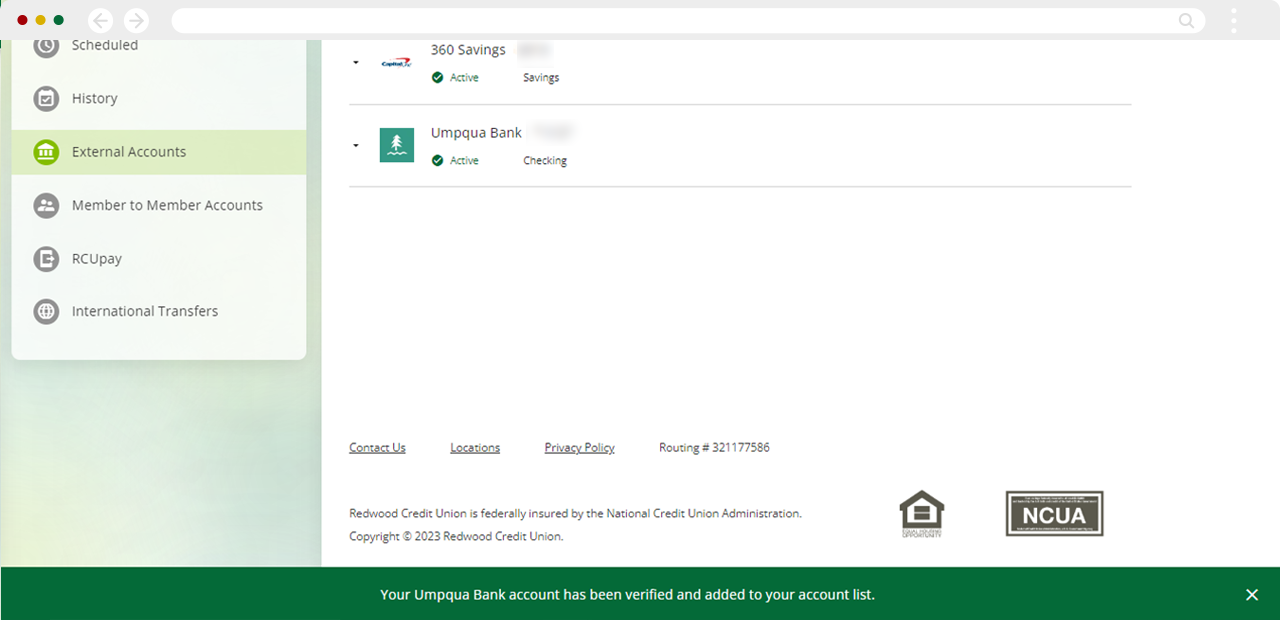The width and height of the screenshot is (1280, 620).
Task: Click the NCUA insurance logo
Action: point(1054,514)
